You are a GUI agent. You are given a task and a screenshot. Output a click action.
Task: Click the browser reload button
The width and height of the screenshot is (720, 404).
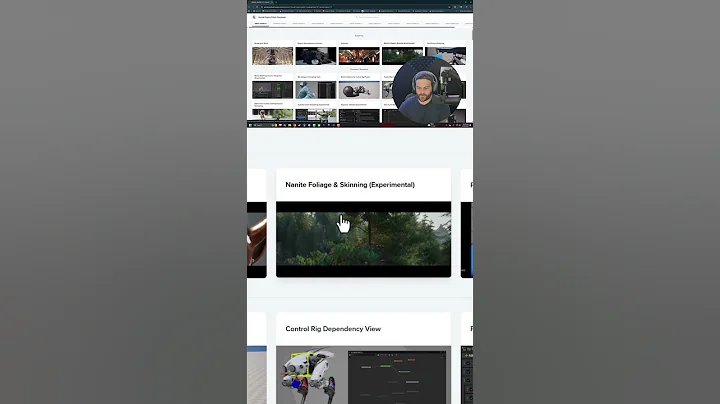[257, 7]
